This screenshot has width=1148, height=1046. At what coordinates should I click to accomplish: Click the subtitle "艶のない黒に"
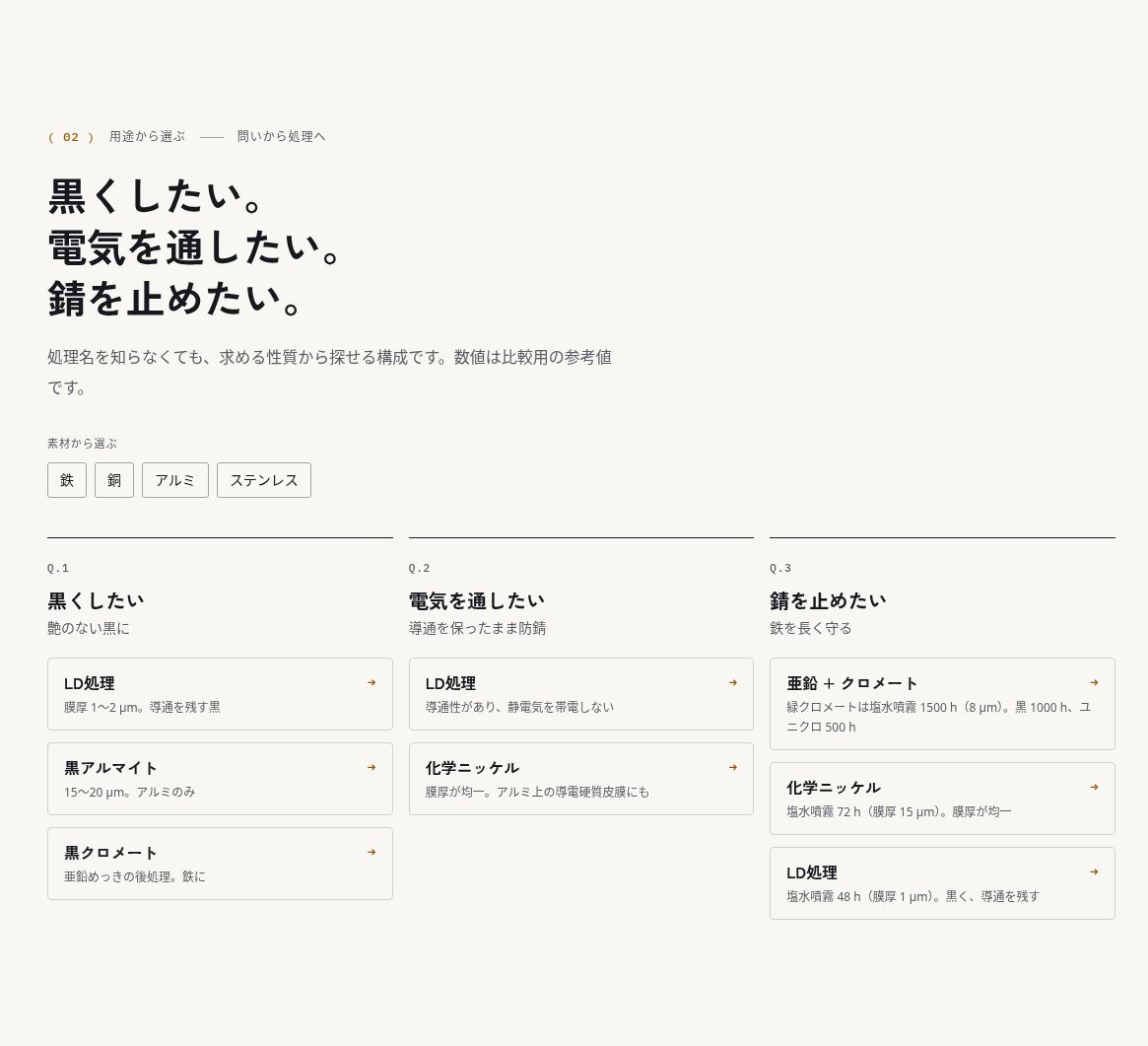pyautogui.click(x=89, y=628)
